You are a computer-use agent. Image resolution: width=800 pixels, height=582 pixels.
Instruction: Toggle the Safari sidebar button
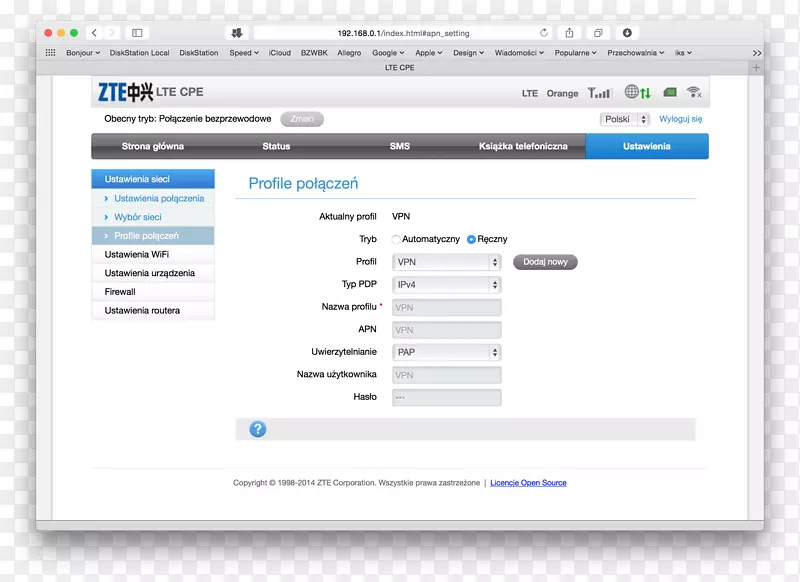point(137,33)
